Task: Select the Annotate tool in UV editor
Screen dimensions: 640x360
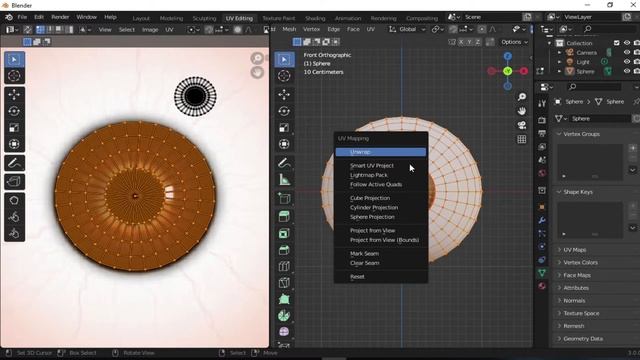Action: pyautogui.click(x=14, y=163)
